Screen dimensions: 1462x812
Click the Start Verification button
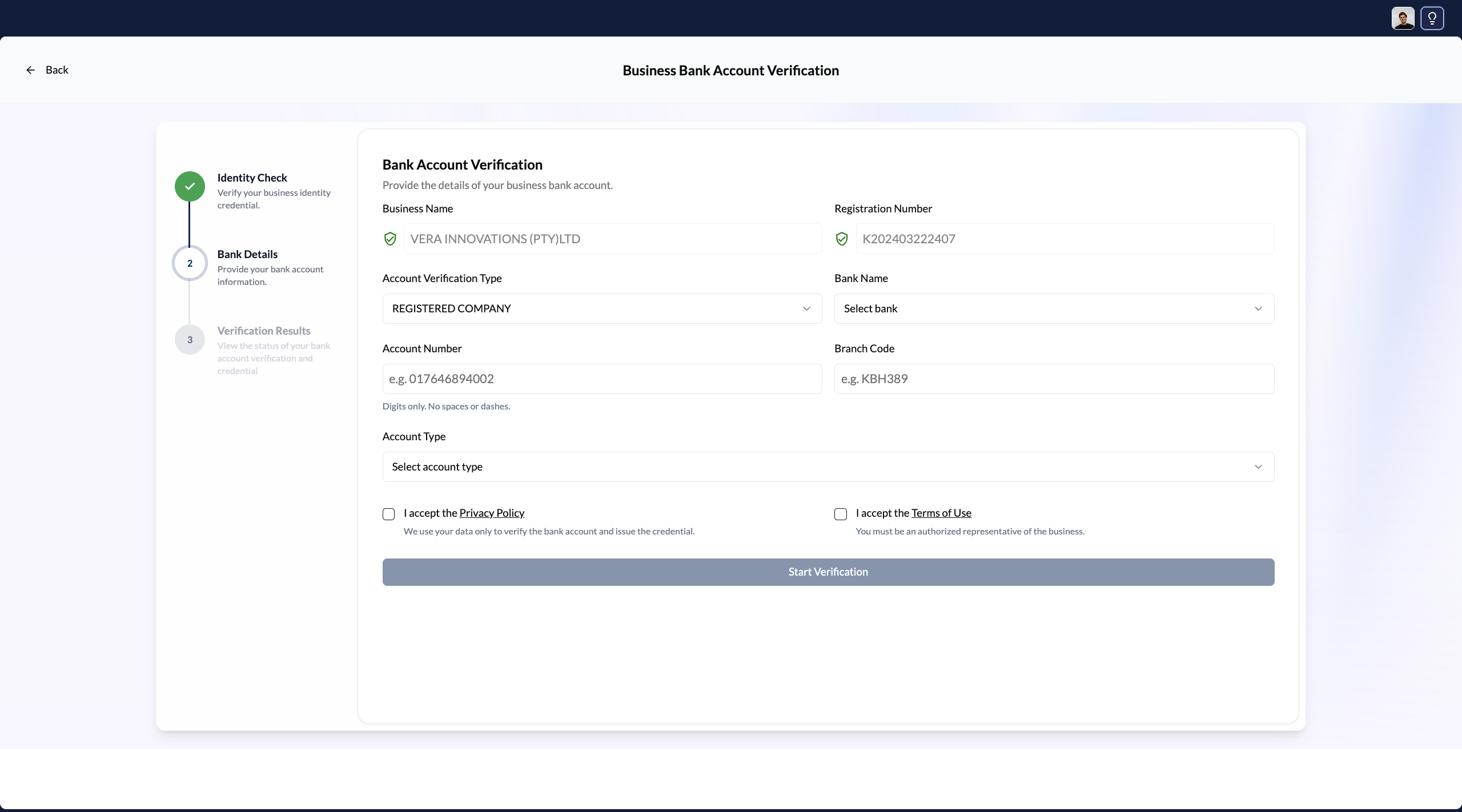[828, 572]
